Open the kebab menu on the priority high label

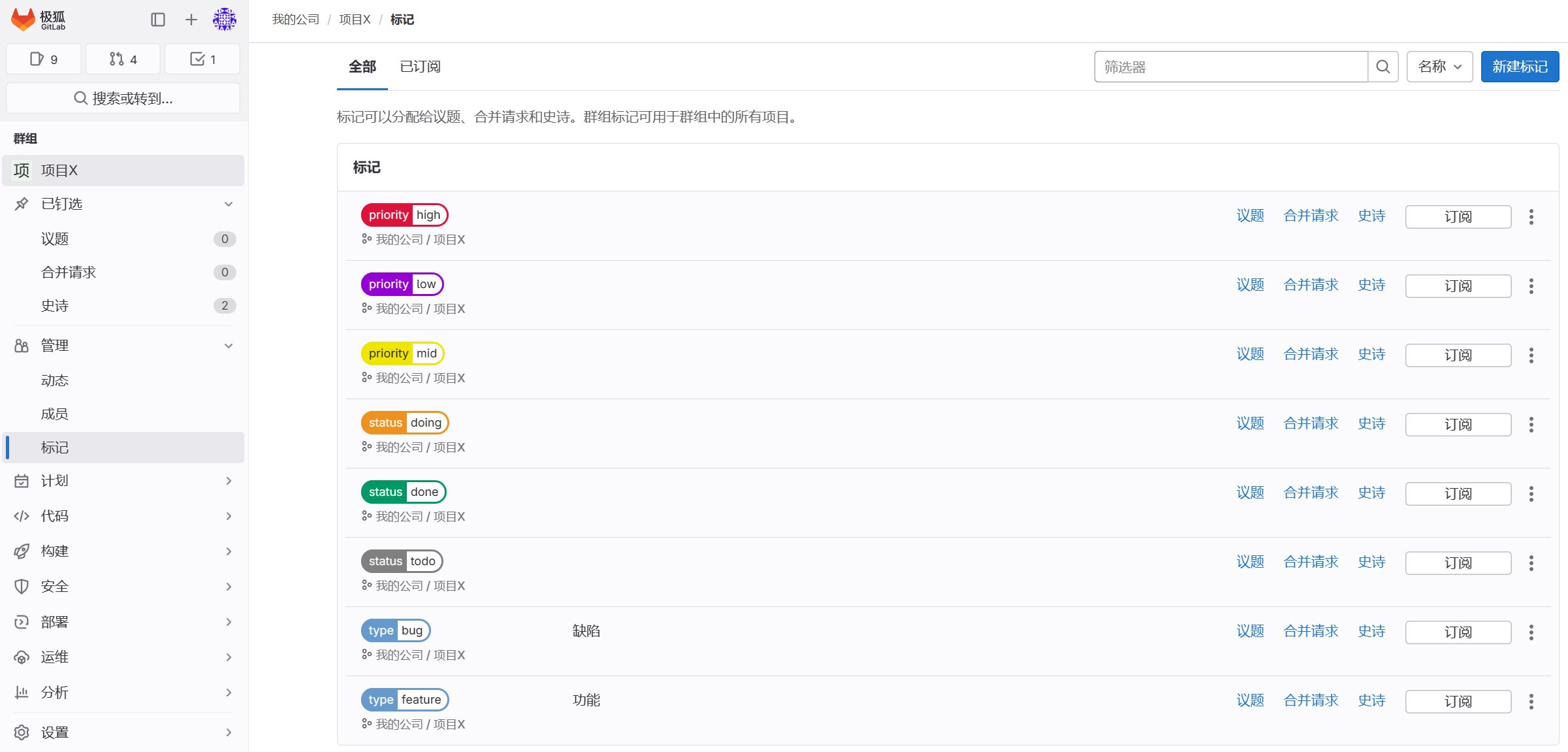[x=1531, y=216]
